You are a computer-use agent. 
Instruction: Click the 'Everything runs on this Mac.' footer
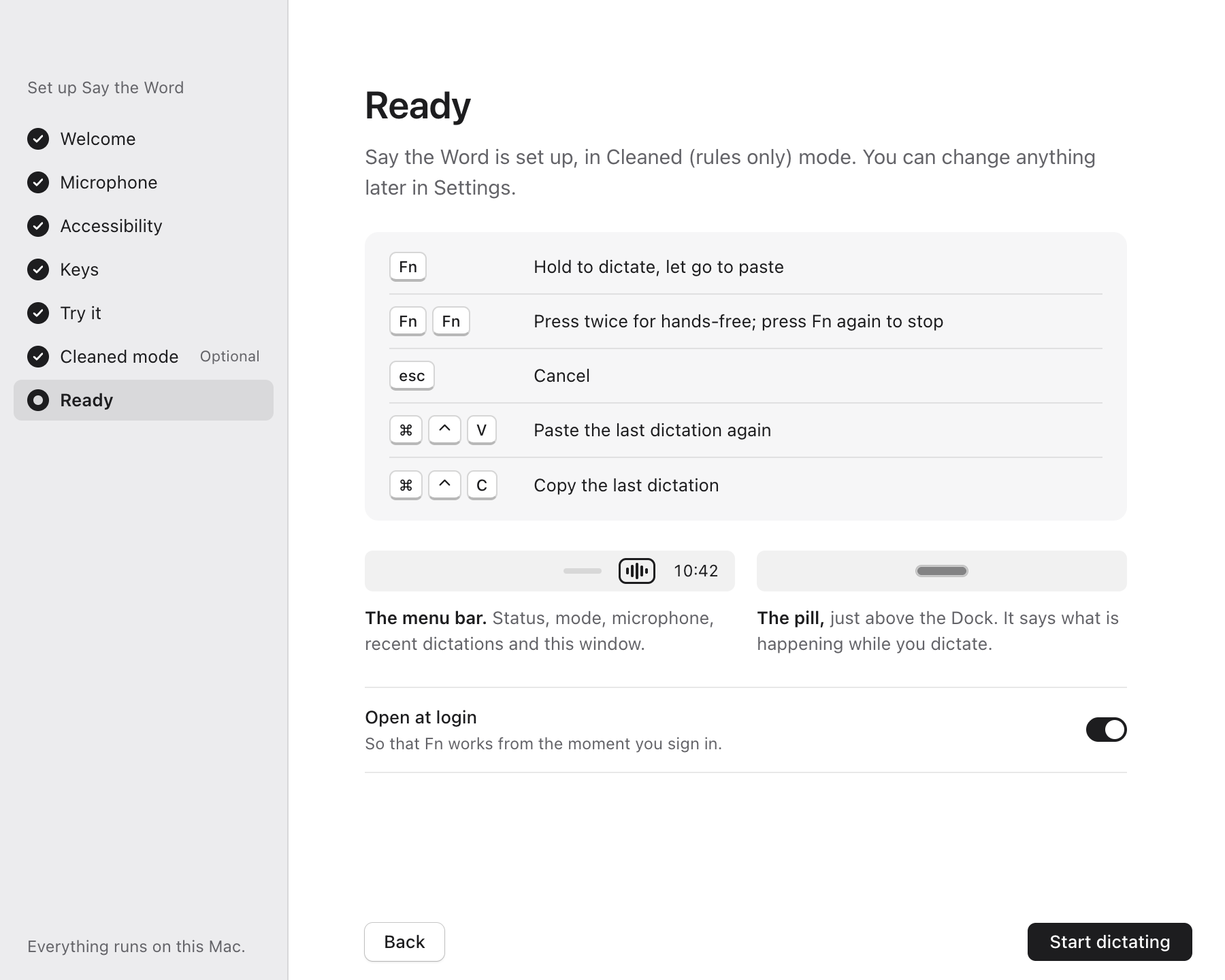tap(136, 947)
